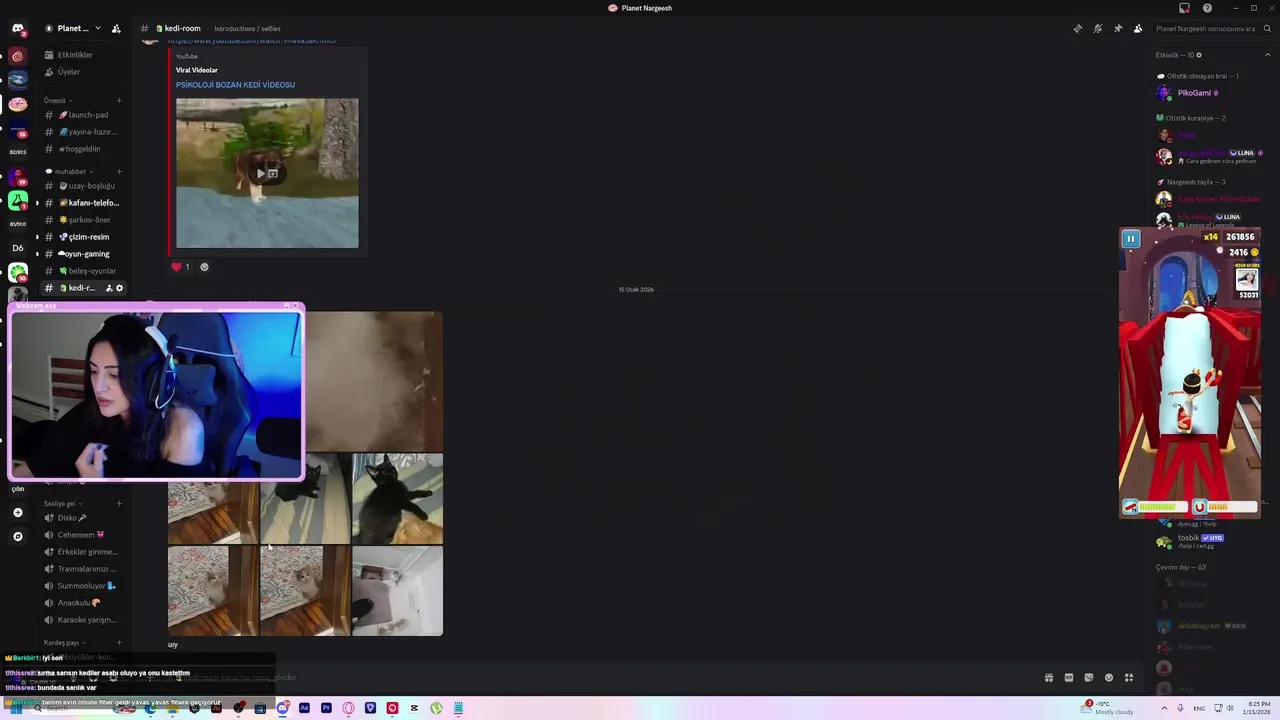Add channel to Önemli category
The width and height of the screenshot is (1280, 720).
119,100
